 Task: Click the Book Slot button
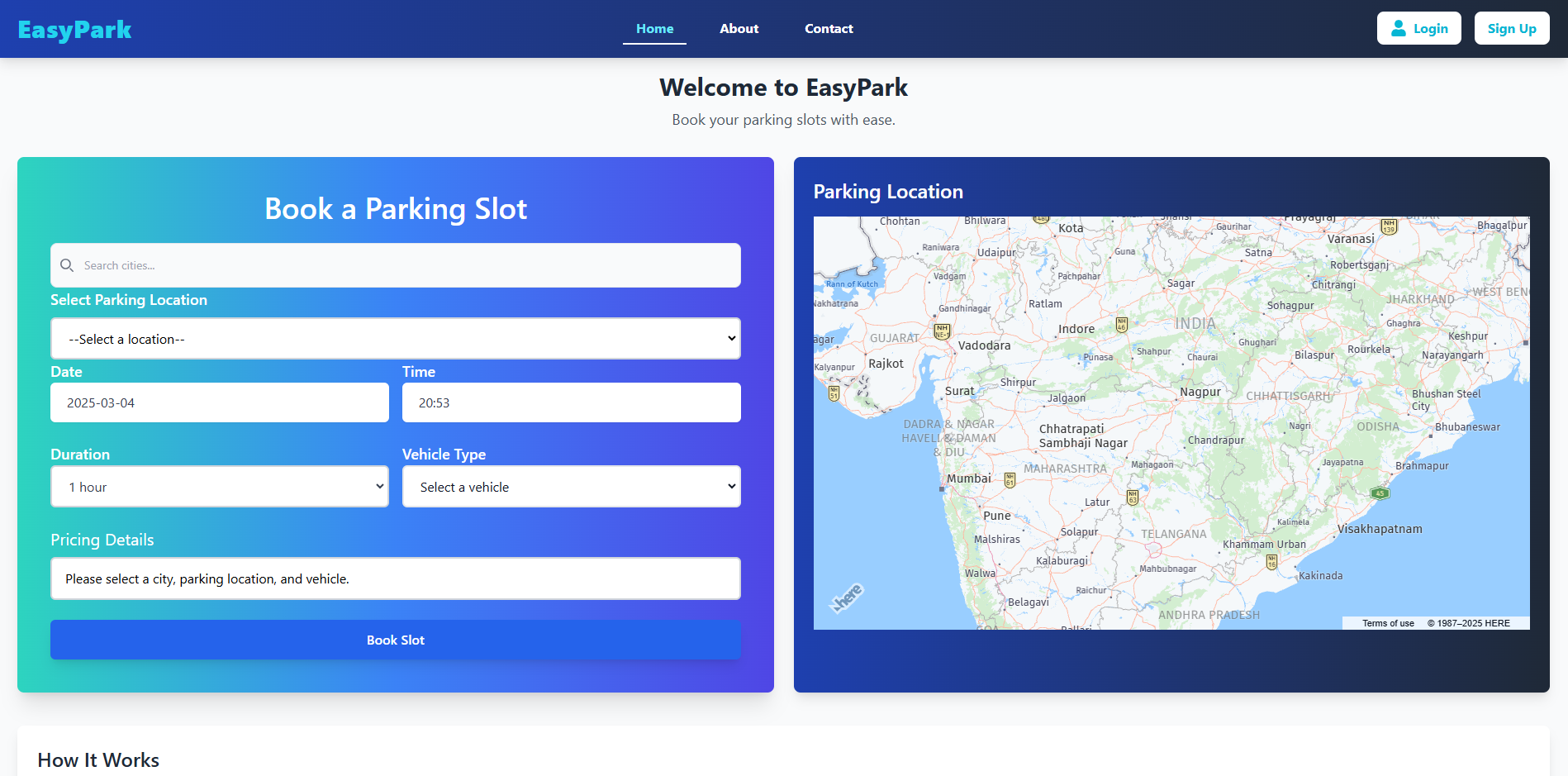(396, 640)
